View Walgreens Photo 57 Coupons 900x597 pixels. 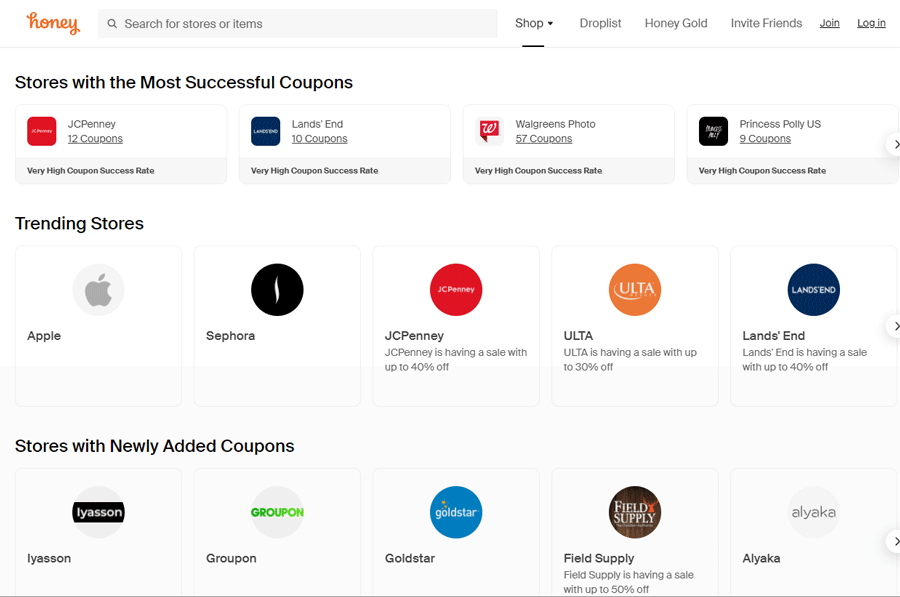(x=544, y=139)
